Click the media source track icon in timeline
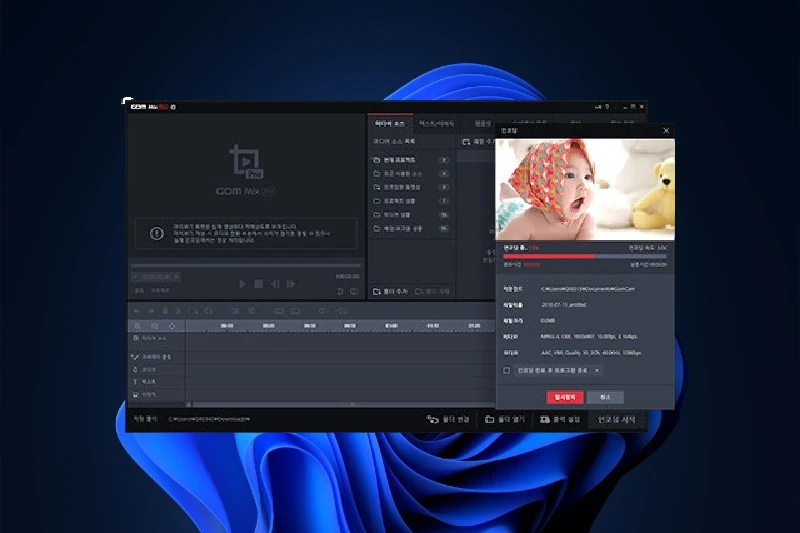This screenshot has width=800, height=533. click(x=135, y=339)
